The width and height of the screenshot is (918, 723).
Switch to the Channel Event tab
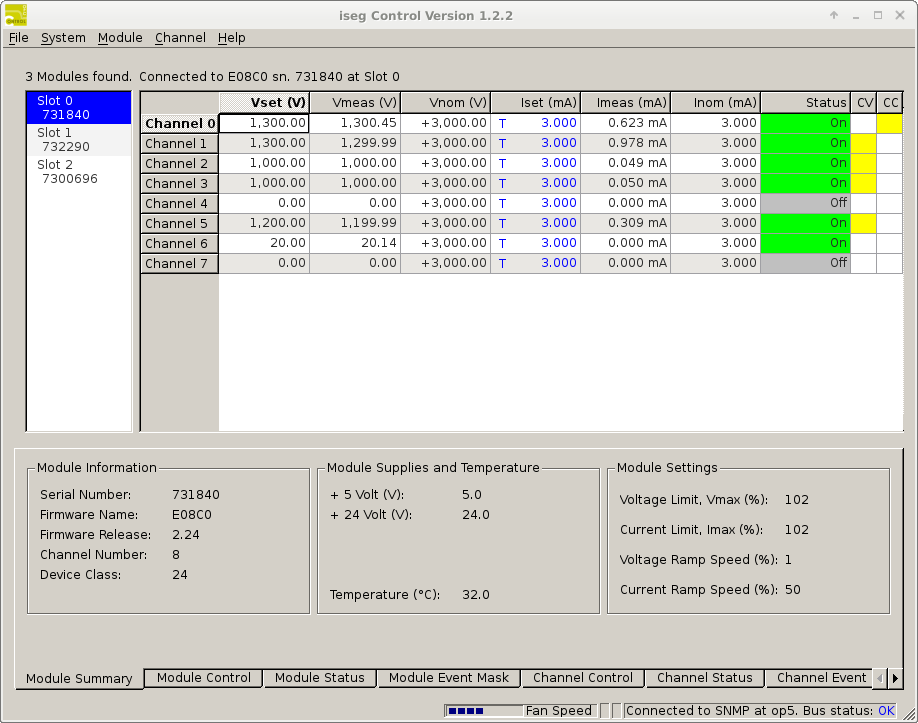click(x=821, y=678)
